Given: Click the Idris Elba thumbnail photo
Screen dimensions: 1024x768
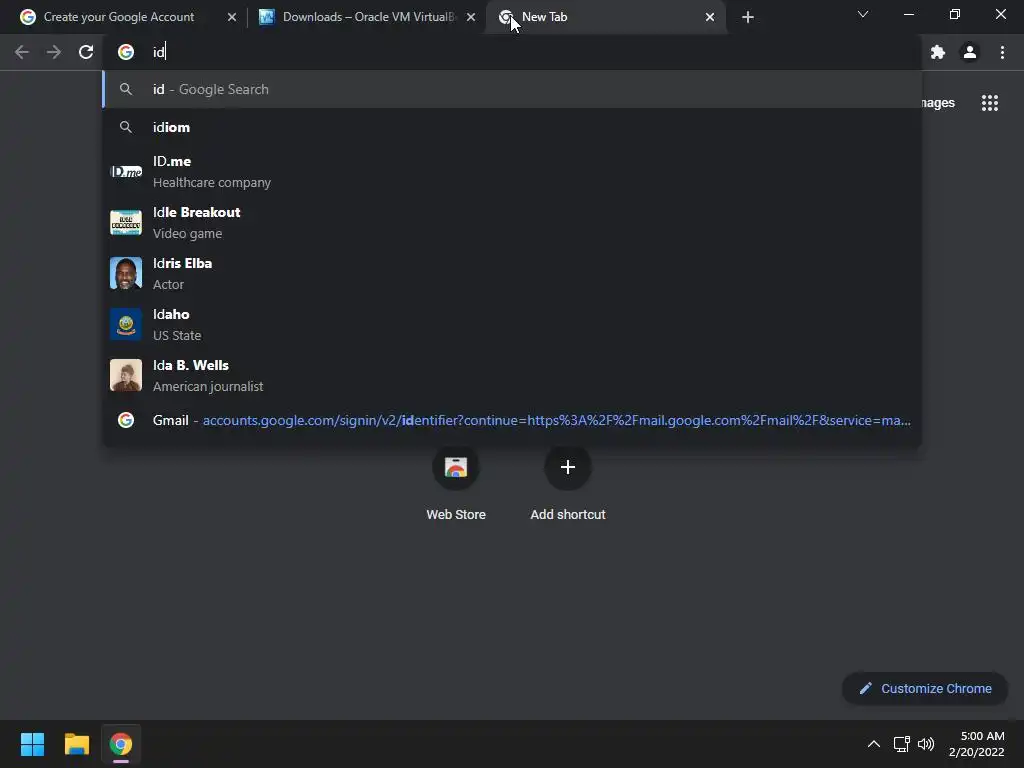Looking at the screenshot, I should click(126, 274).
